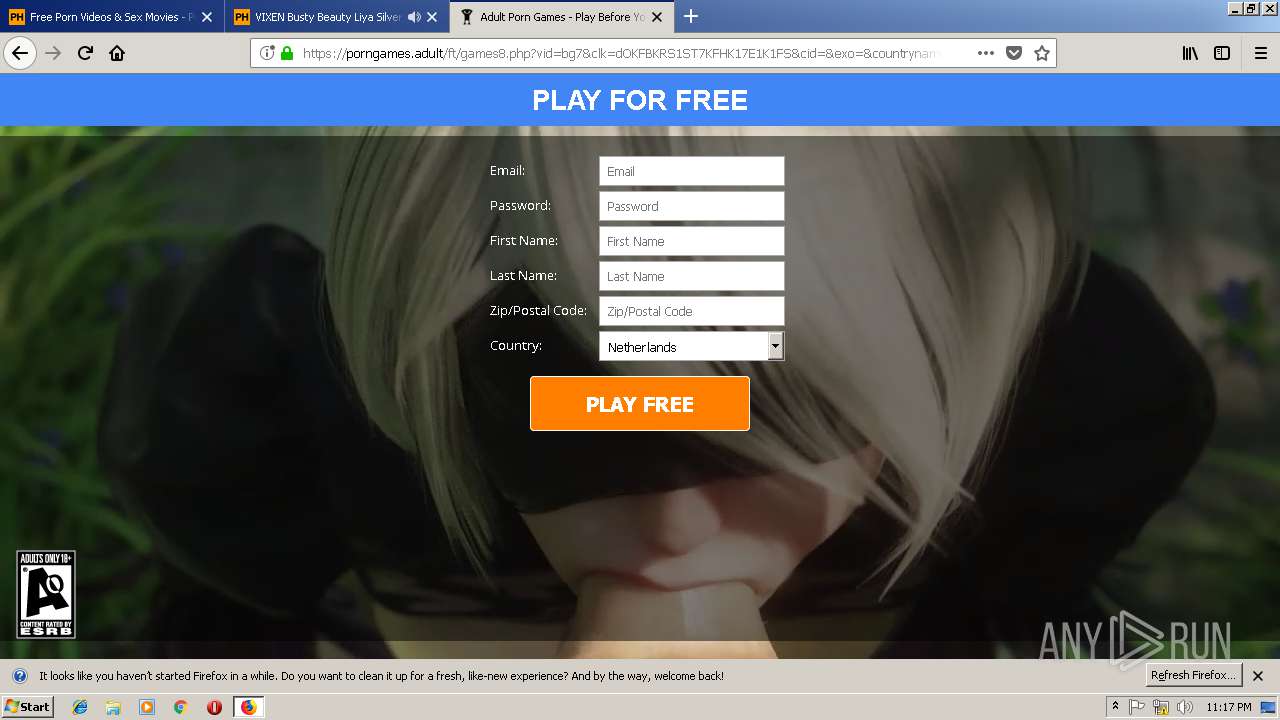
Task: Select the active Adult Games tab
Action: tap(562, 17)
